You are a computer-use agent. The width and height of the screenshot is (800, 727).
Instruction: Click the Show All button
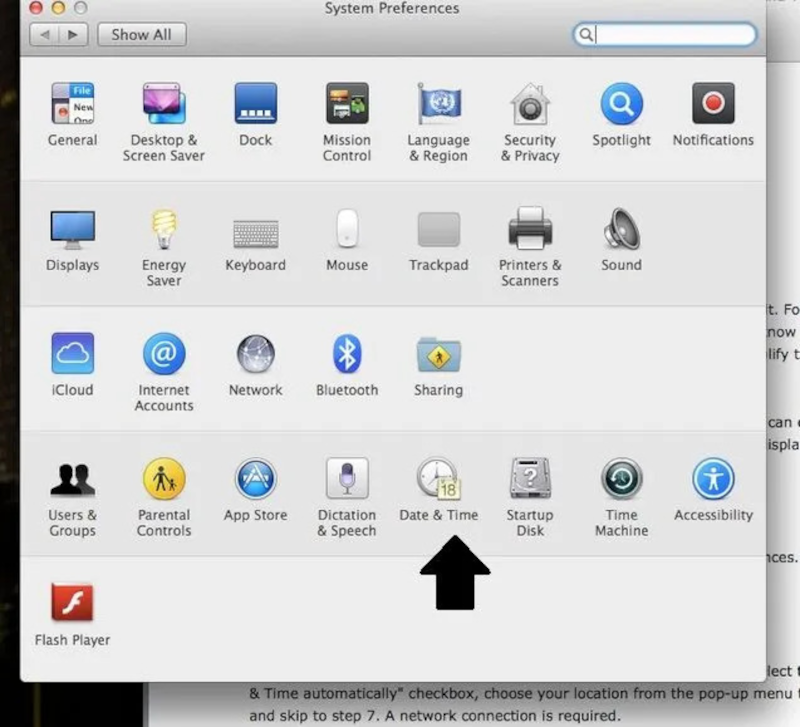(x=142, y=34)
